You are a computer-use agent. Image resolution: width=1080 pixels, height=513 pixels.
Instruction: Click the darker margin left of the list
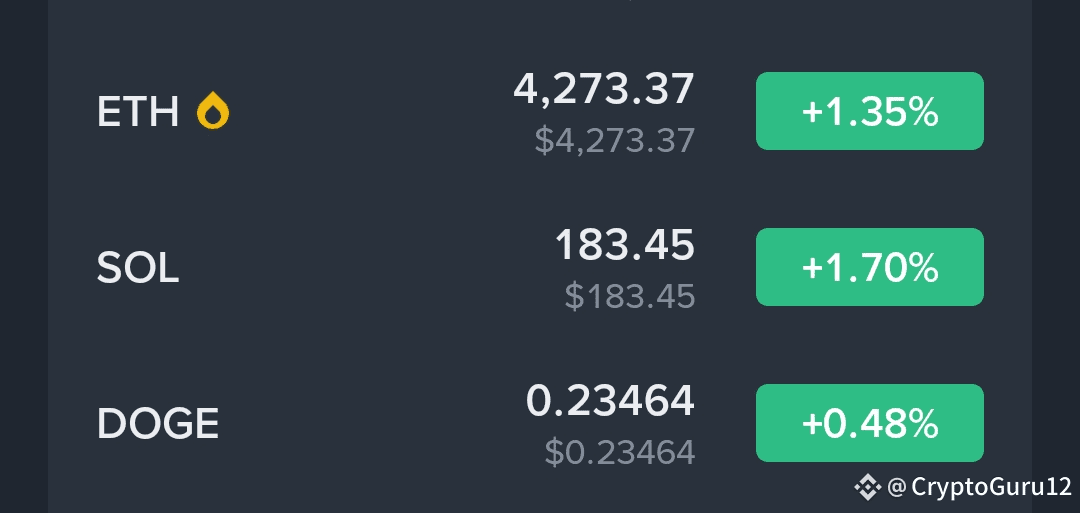[x=24, y=256]
